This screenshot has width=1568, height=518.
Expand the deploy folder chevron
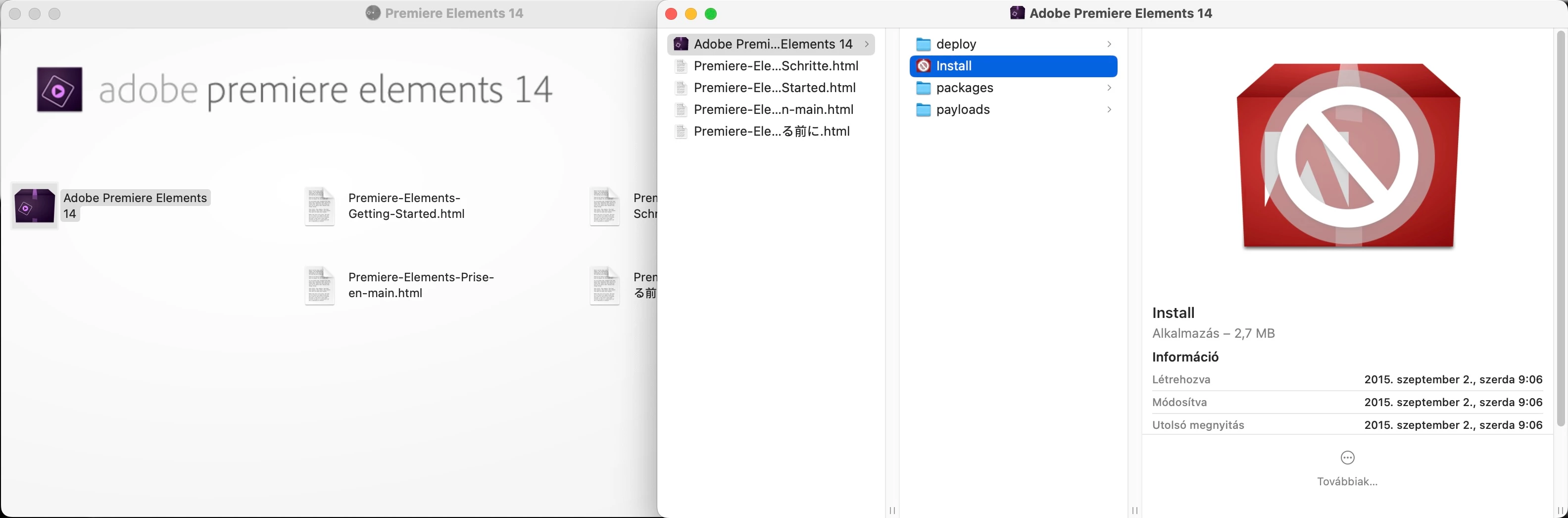(1109, 45)
